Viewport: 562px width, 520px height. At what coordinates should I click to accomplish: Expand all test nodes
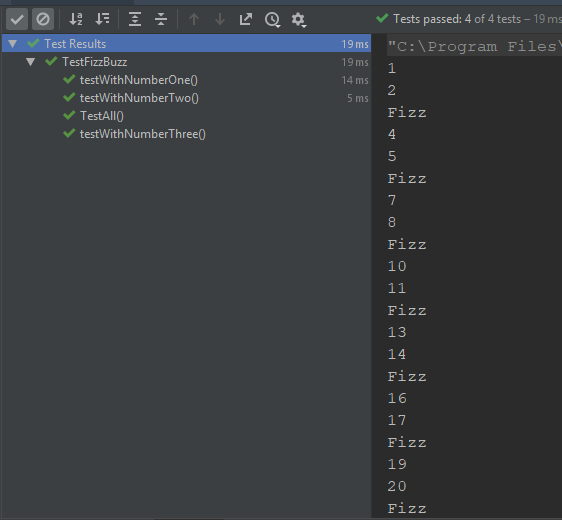tap(135, 19)
